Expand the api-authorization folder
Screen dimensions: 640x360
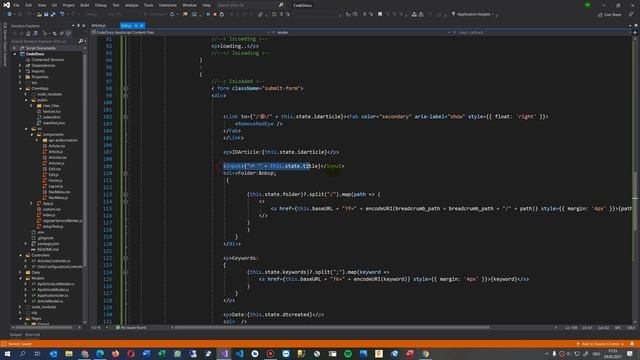37,140
